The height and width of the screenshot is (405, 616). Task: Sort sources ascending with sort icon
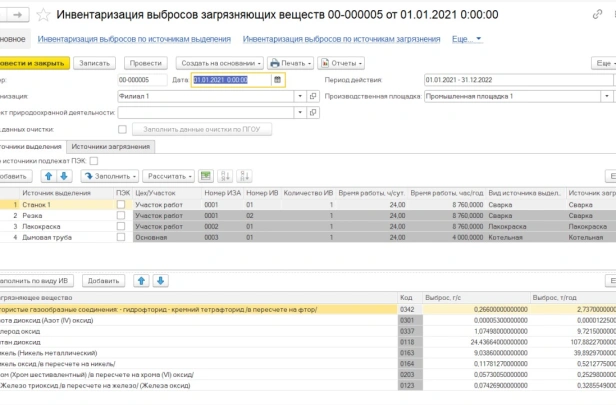[225, 176]
